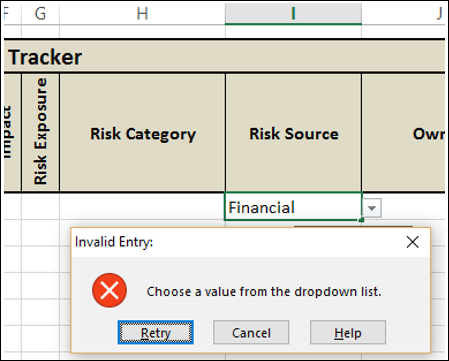Select empty cell under Risk Exposure
The image size is (449, 361).
click(x=40, y=206)
